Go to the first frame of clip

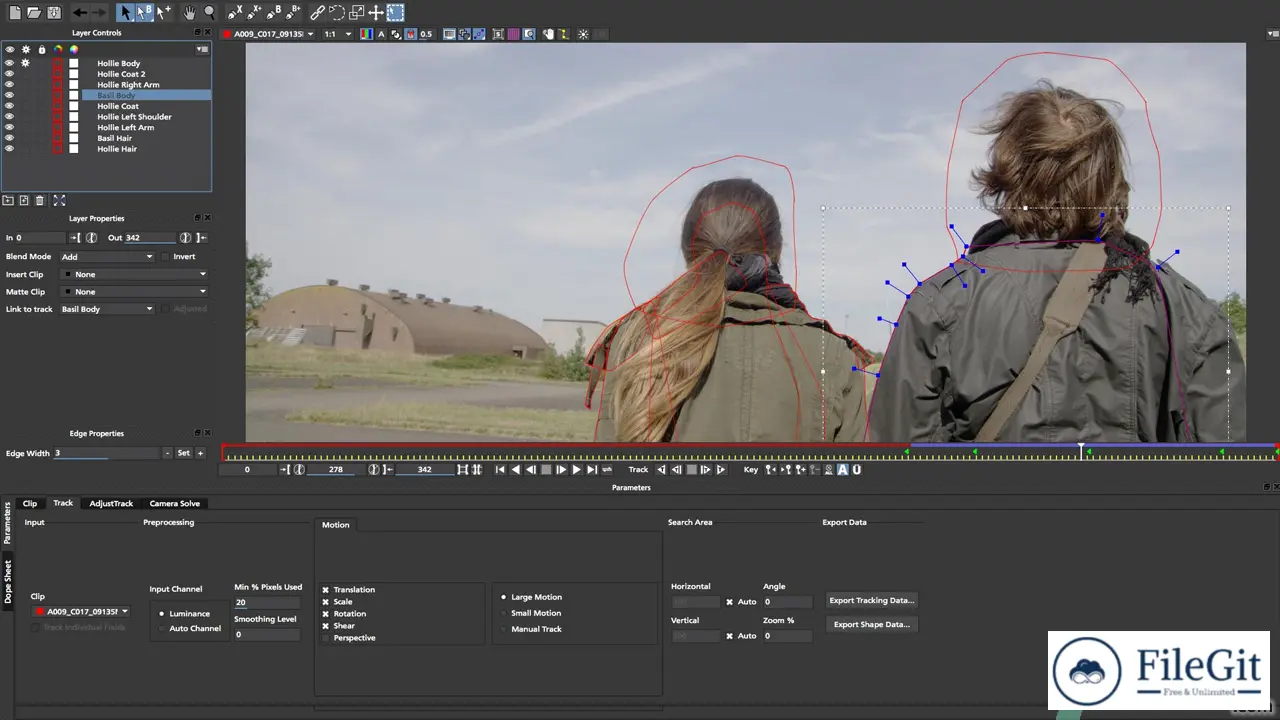[500, 469]
